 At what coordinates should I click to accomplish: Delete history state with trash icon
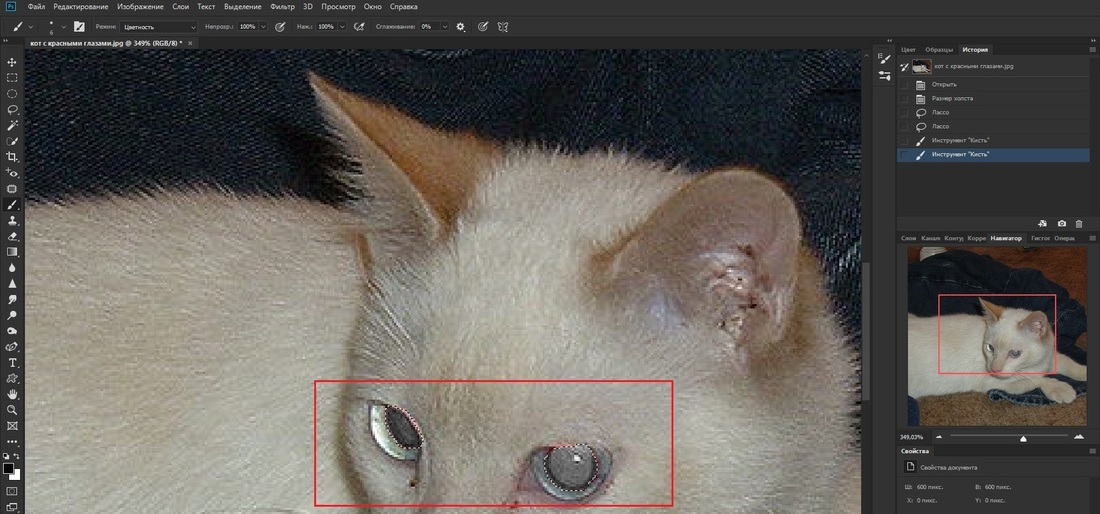pos(1079,223)
